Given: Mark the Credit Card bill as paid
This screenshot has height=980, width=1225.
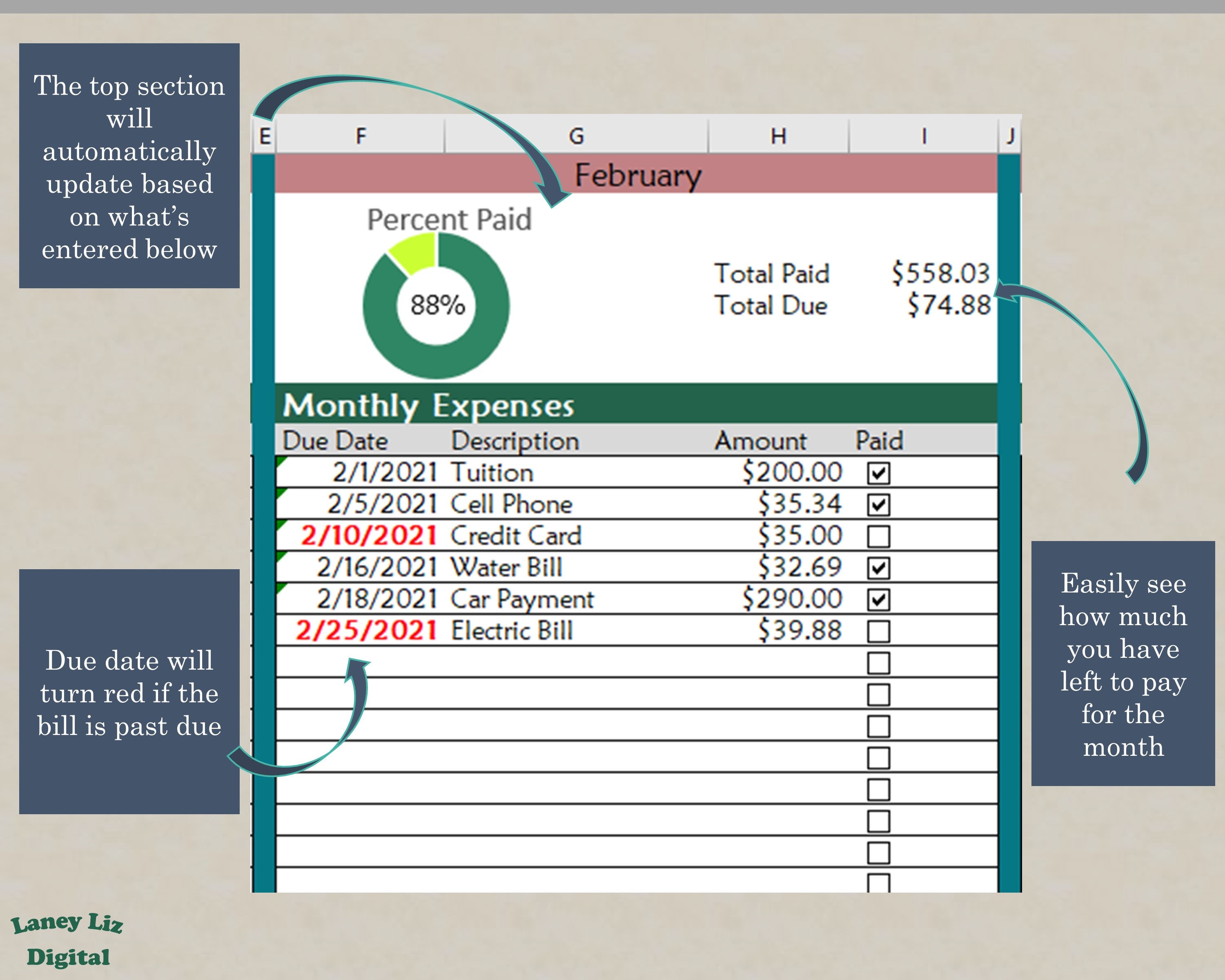Looking at the screenshot, I should tap(880, 535).
